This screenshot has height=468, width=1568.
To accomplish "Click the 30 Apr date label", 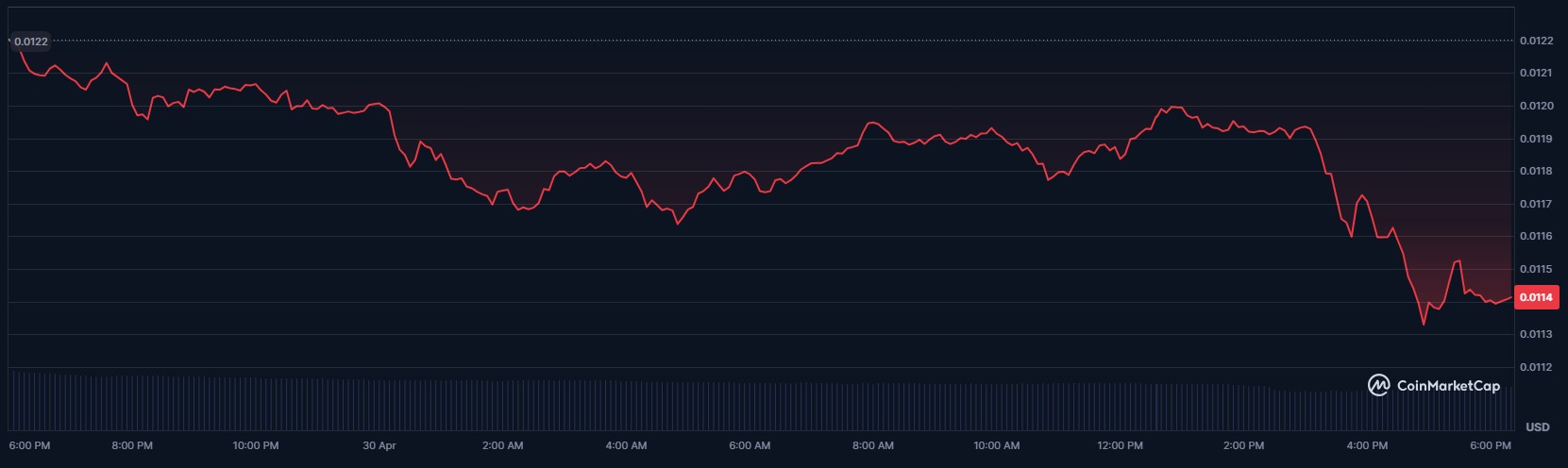I will coord(379,445).
